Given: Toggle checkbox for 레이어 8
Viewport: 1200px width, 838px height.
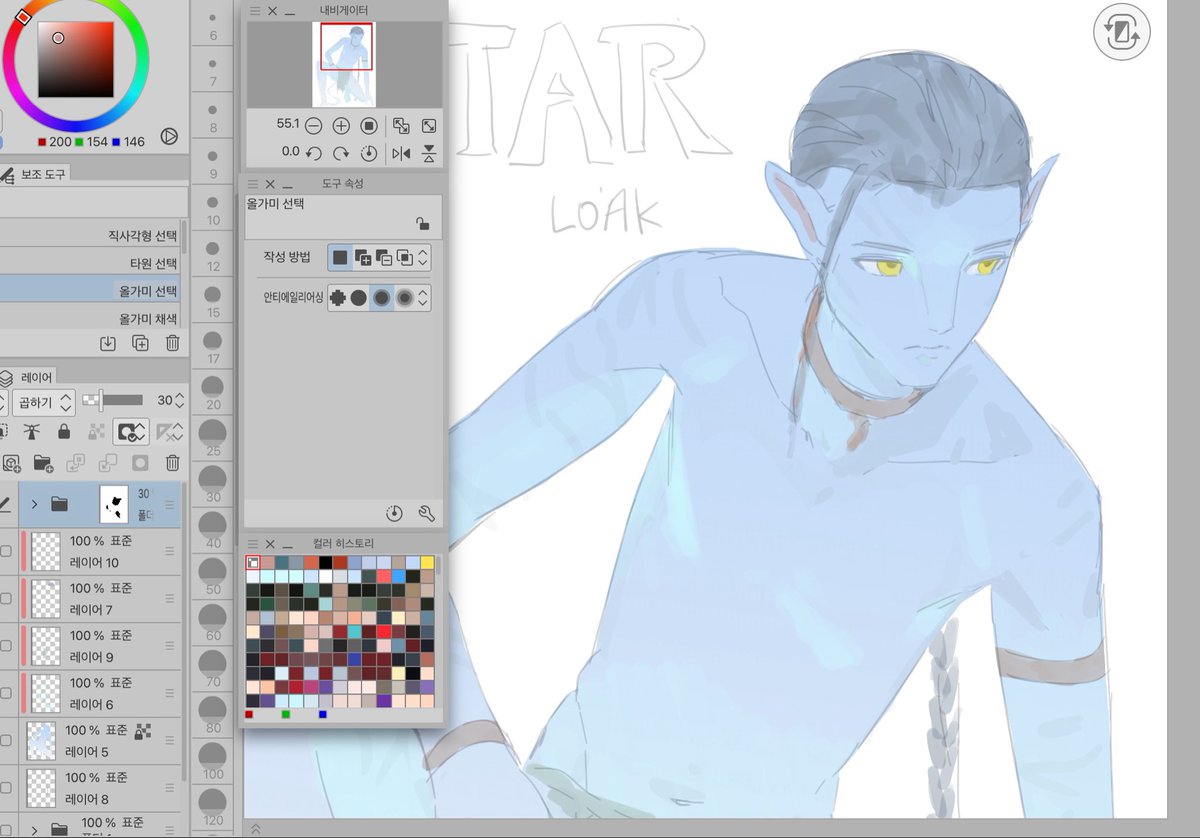Looking at the screenshot, I should pos(6,788).
